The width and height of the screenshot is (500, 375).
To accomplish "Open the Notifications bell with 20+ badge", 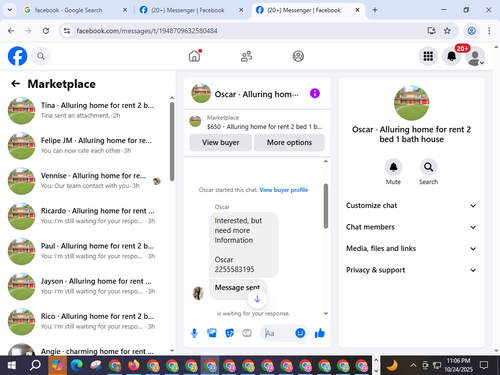I will pos(452,56).
